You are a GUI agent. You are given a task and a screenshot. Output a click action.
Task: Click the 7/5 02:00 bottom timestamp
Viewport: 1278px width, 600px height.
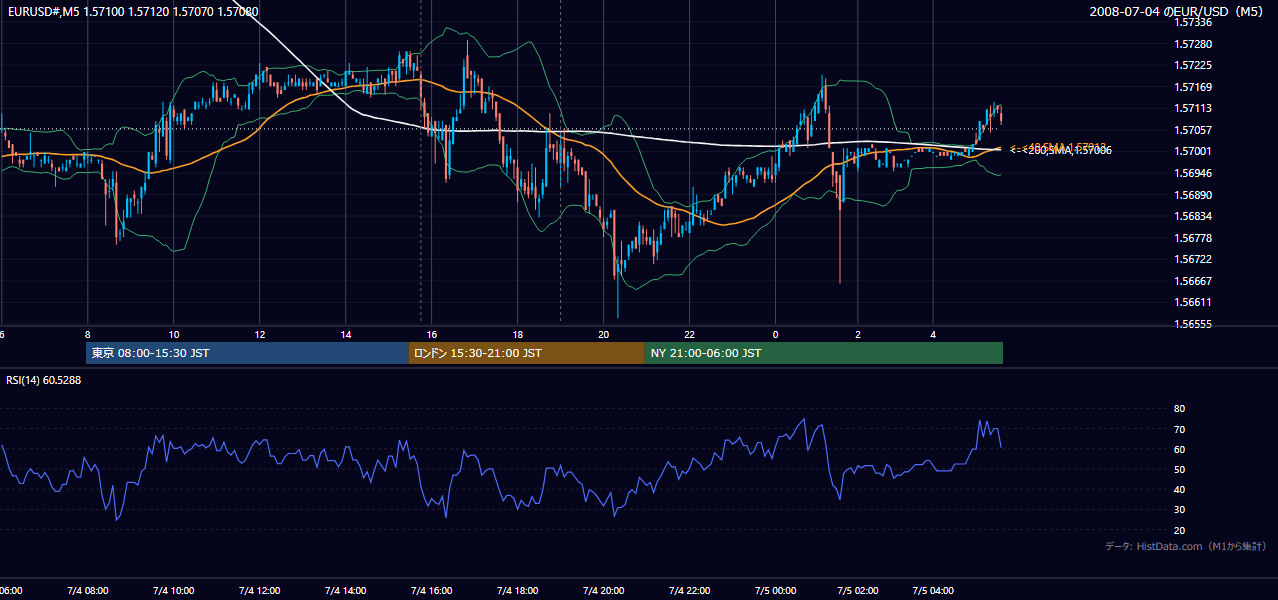[x=857, y=591]
